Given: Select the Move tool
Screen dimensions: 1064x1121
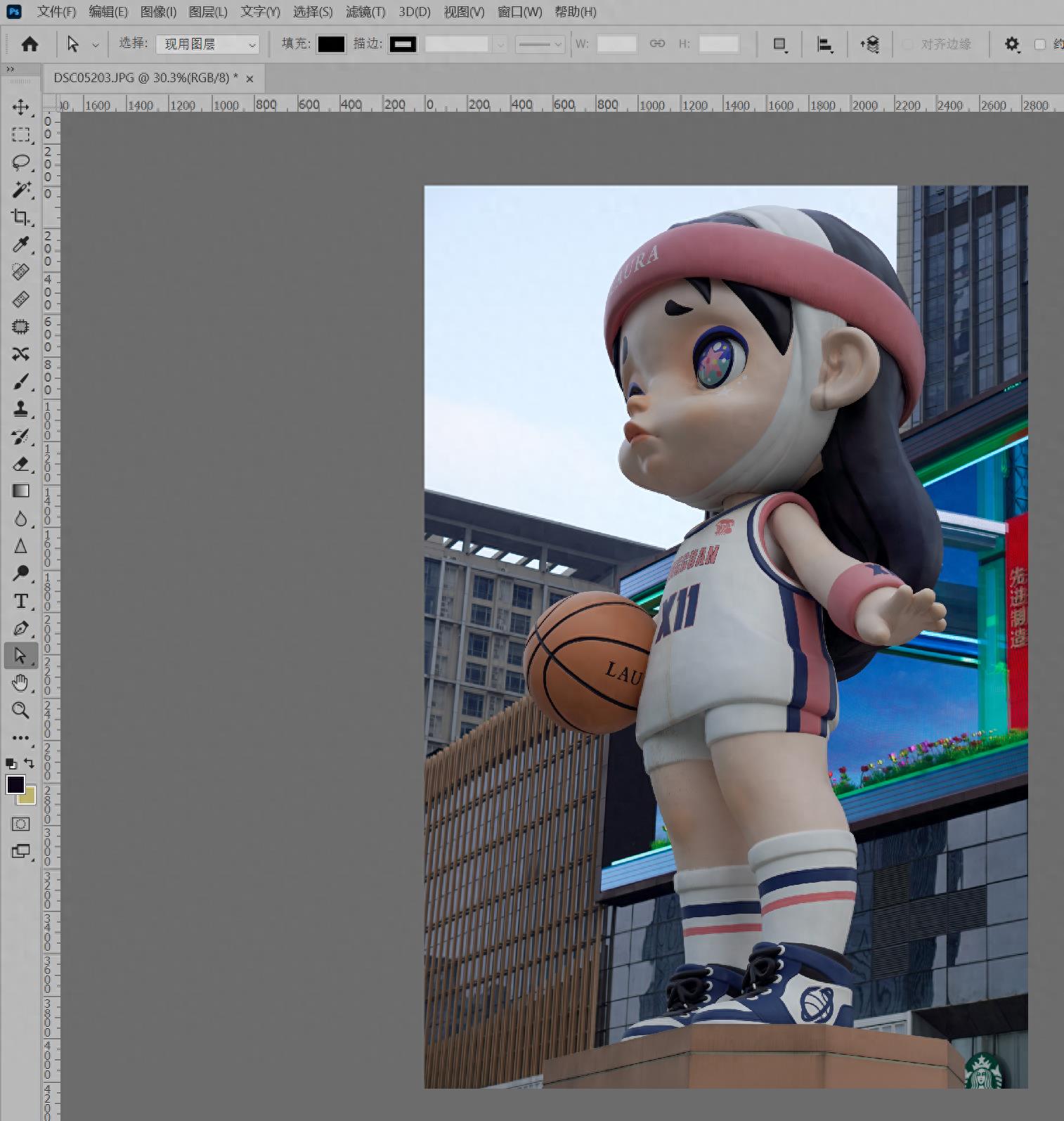Looking at the screenshot, I should (20, 107).
